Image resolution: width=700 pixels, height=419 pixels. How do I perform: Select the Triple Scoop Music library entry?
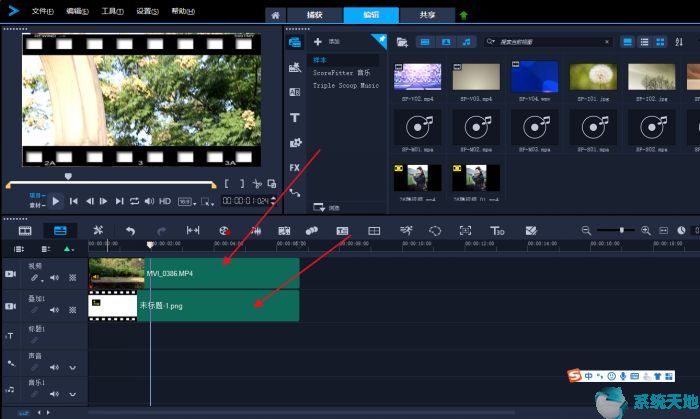coord(346,85)
